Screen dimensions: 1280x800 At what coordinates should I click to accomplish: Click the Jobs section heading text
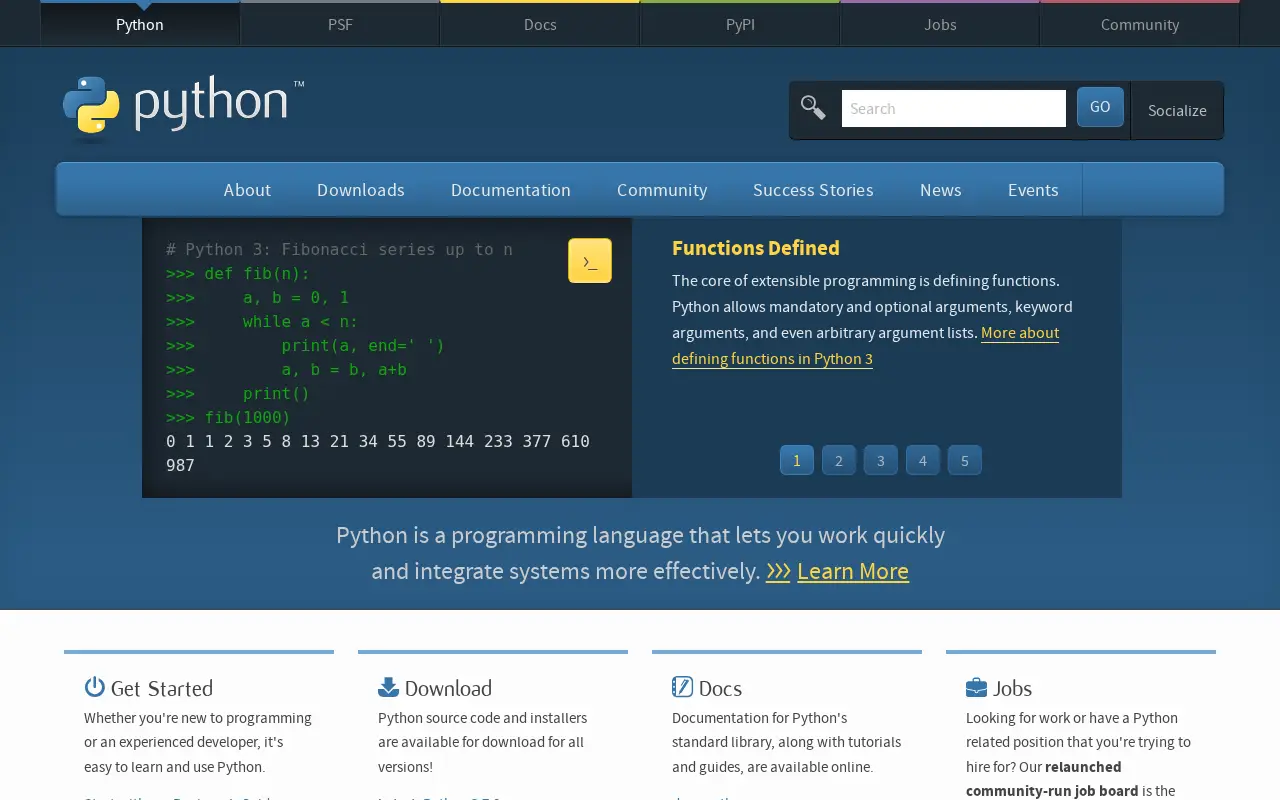[1012, 688]
